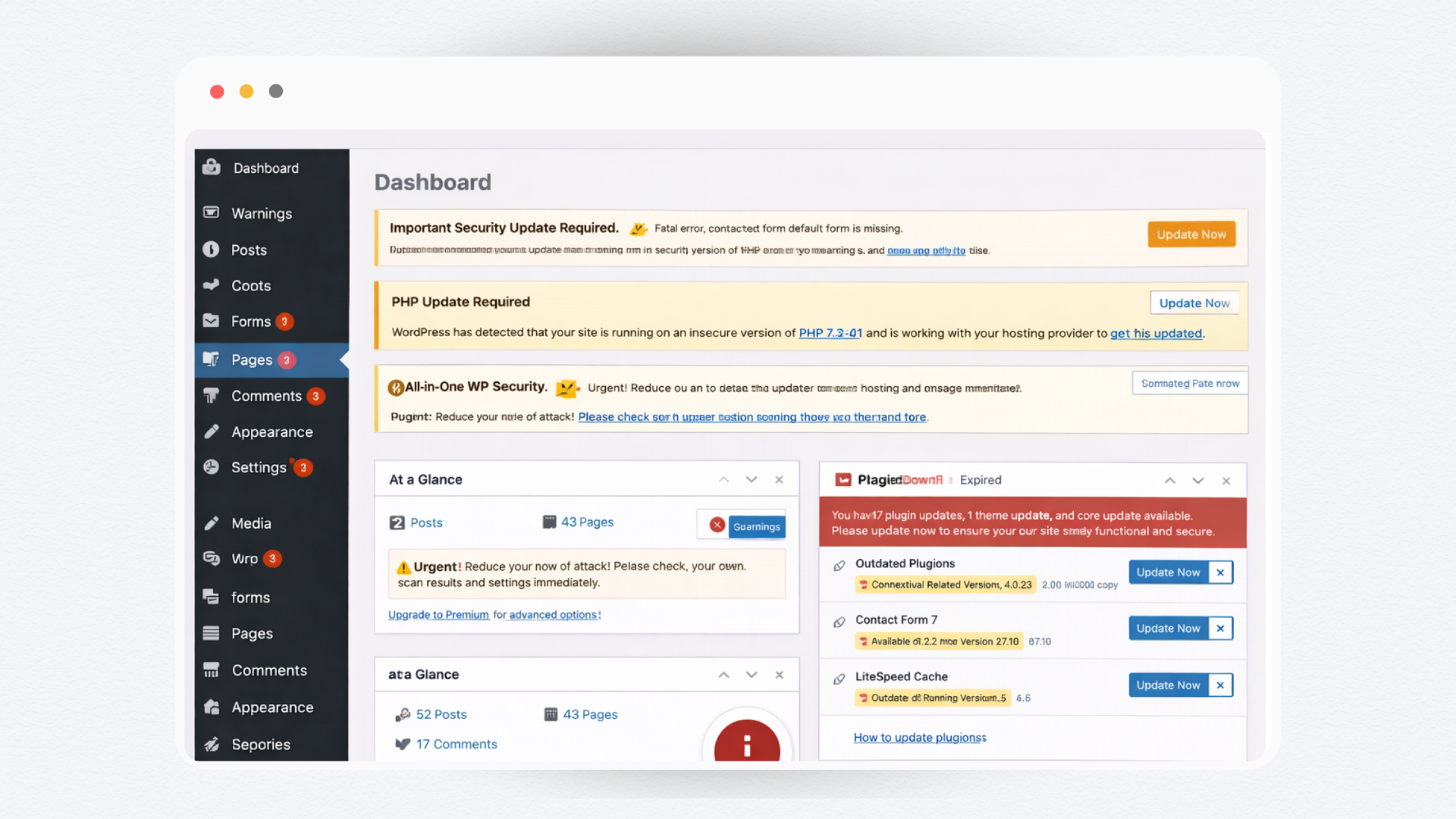Open Settings in the sidebar
Screen dimensions: 1456x819
259,467
